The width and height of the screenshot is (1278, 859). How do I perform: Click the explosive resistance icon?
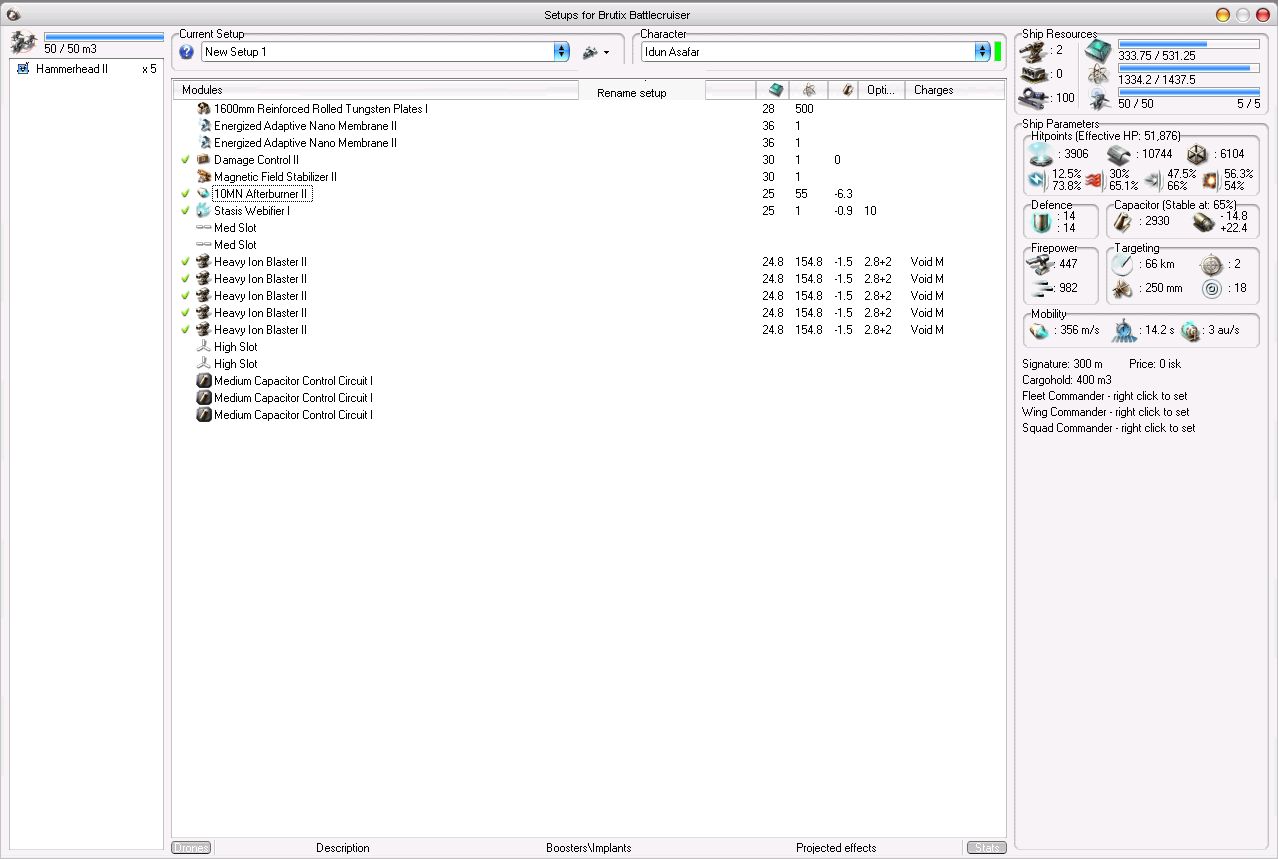click(1209, 180)
